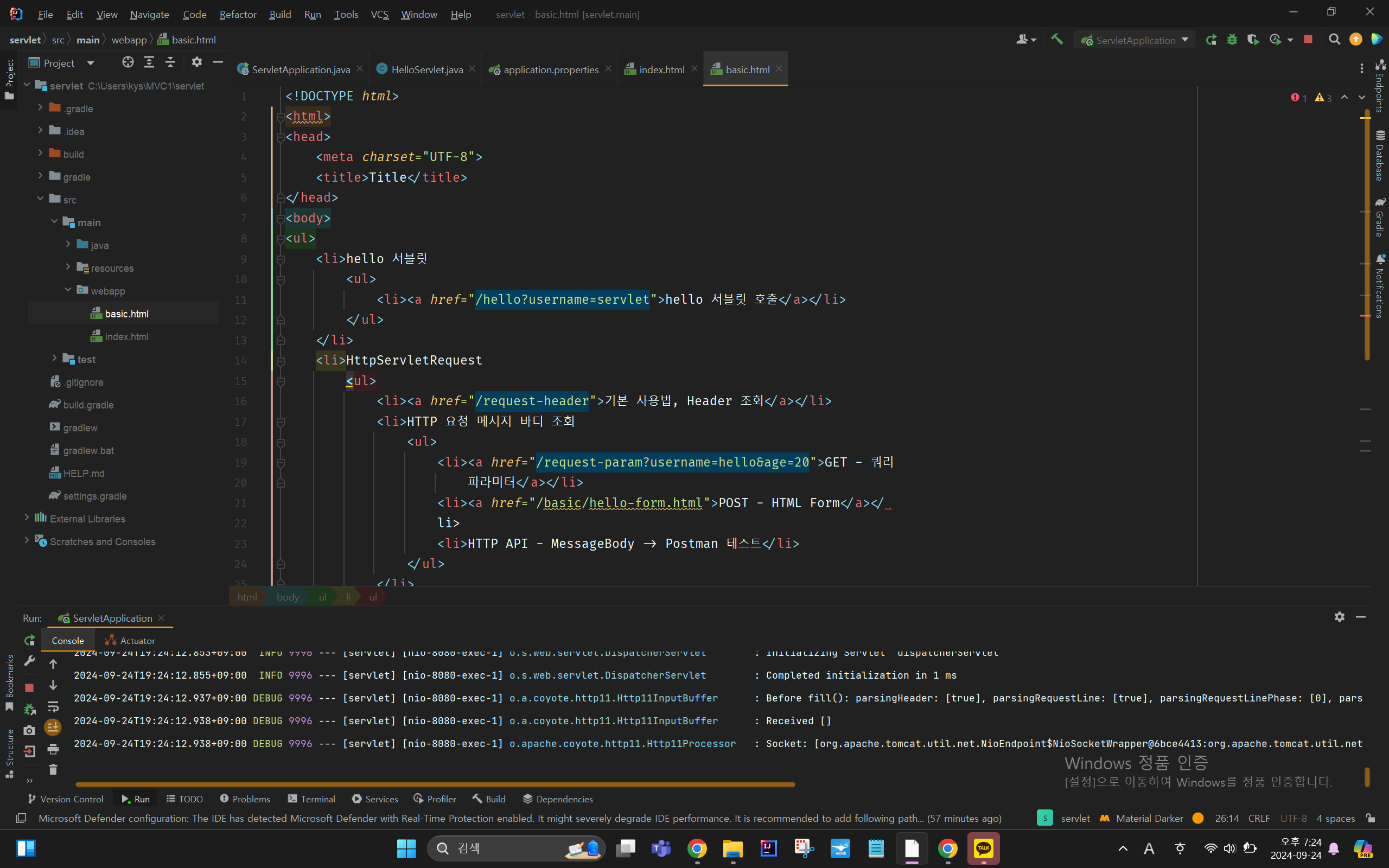Click the console horizontal scrollbar
1389x868 pixels.
pyautogui.click(x=435, y=784)
